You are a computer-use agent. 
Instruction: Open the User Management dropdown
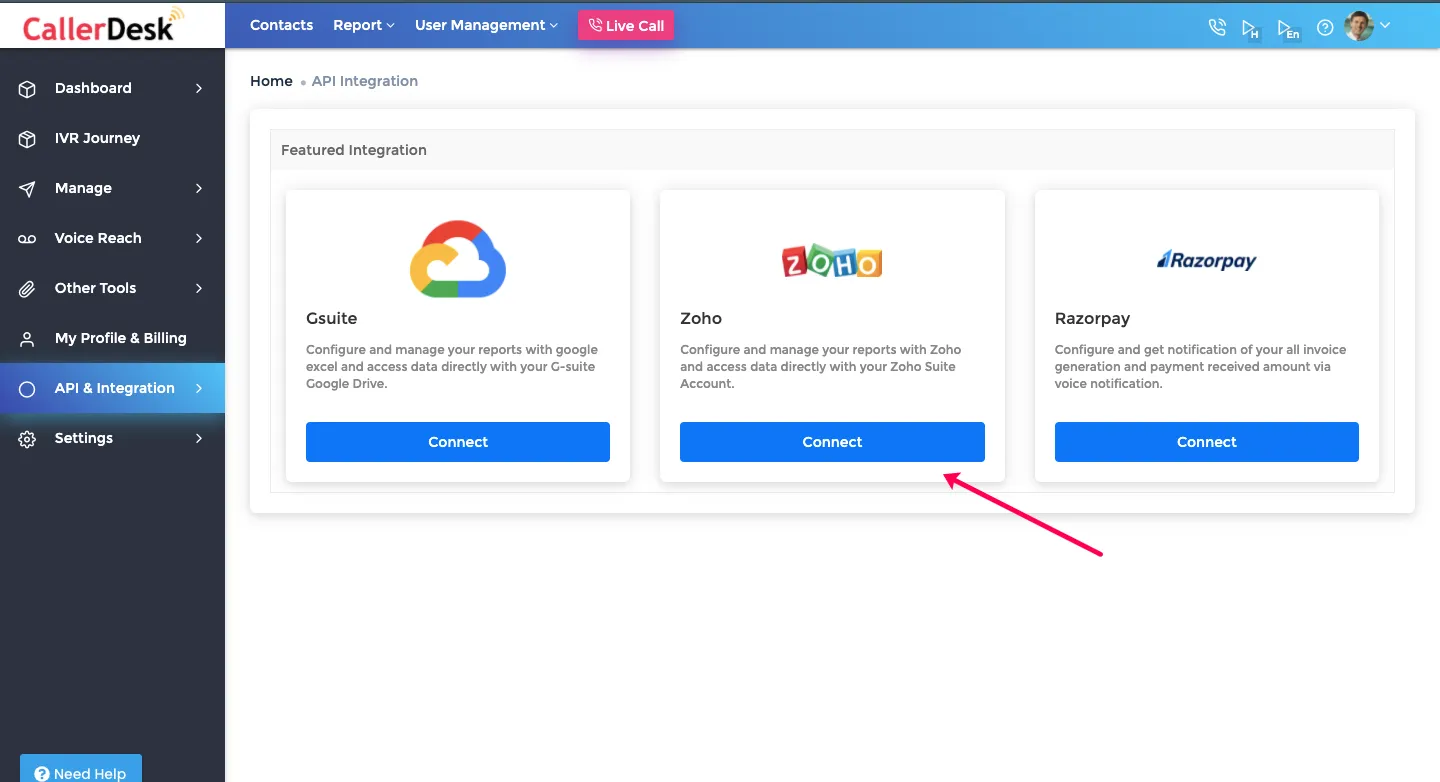point(486,25)
